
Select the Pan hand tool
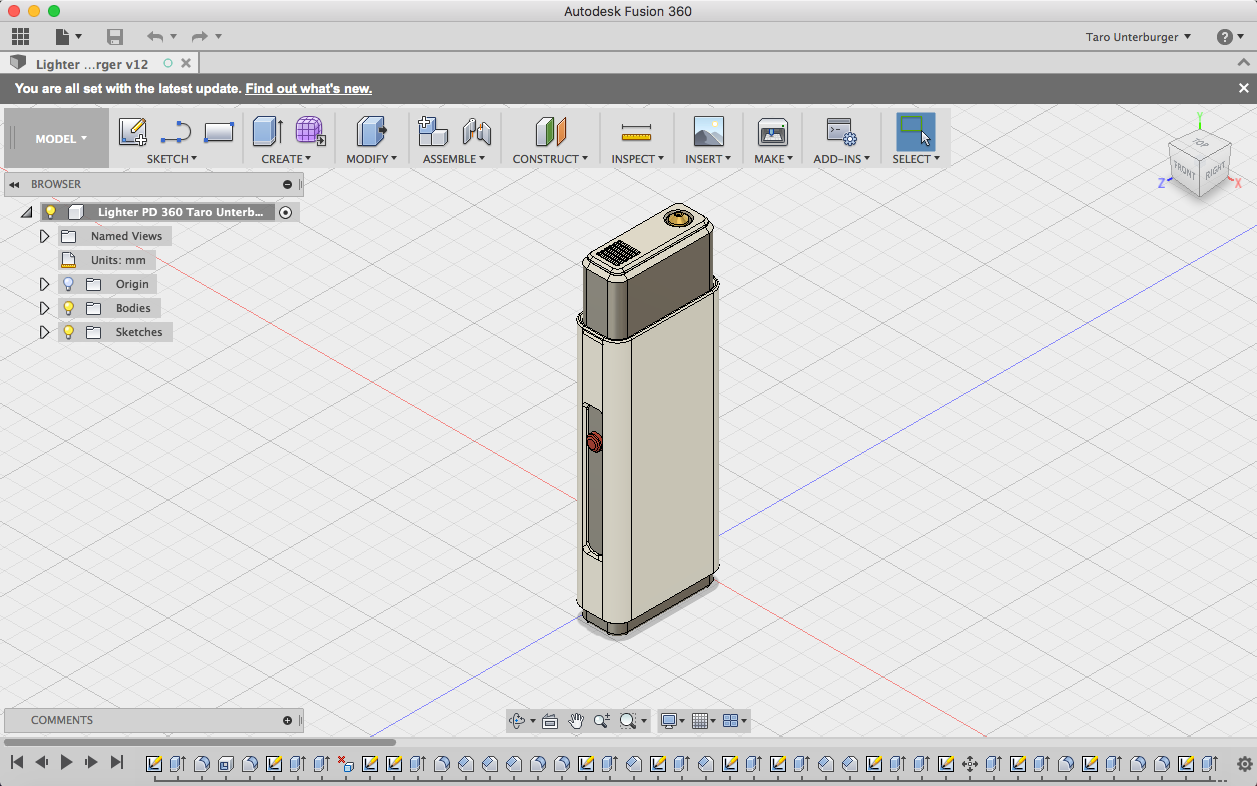tap(576, 721)
